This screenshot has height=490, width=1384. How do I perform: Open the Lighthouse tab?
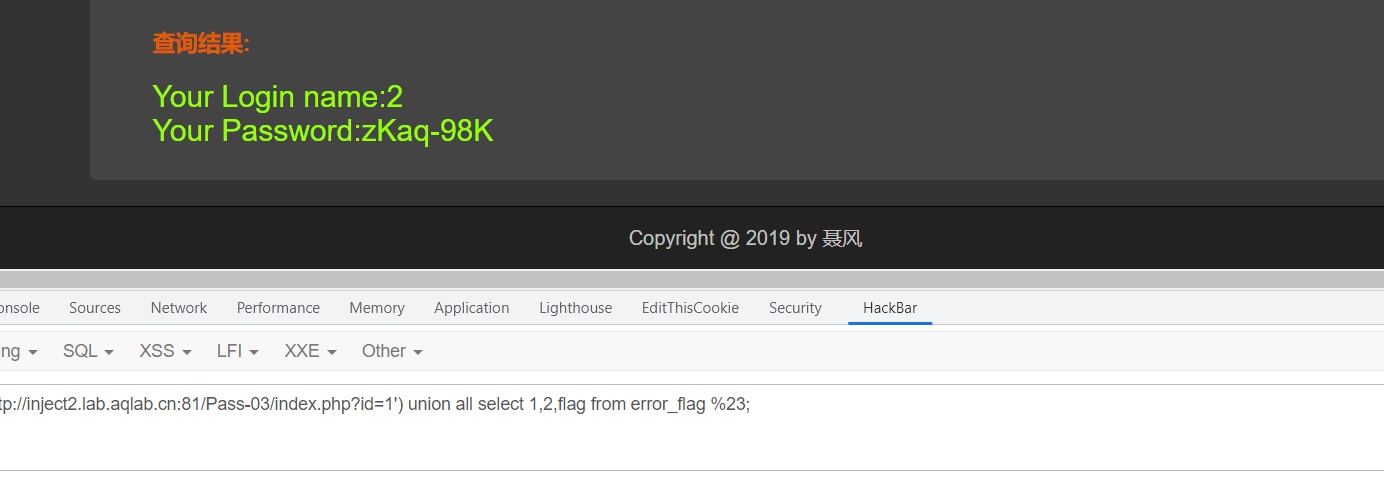coord(576,308)
